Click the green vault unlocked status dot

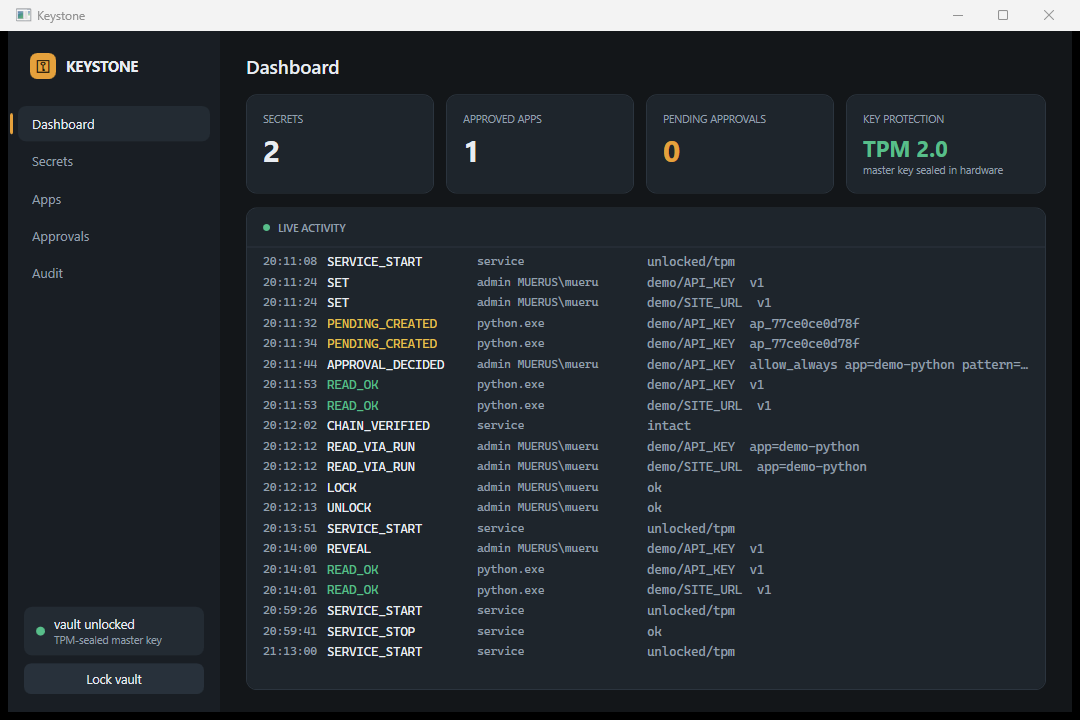[x=40, y=631]
